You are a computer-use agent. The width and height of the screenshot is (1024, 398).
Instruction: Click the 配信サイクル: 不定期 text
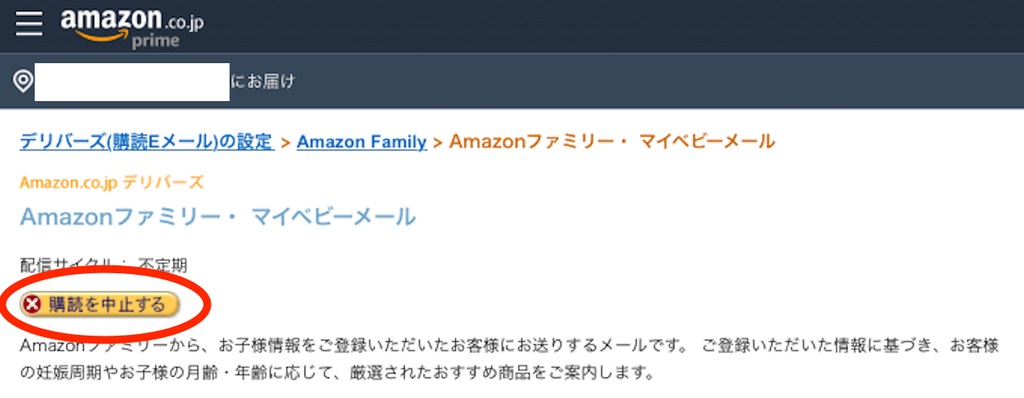pyautogui.click(x=104, y=265)
